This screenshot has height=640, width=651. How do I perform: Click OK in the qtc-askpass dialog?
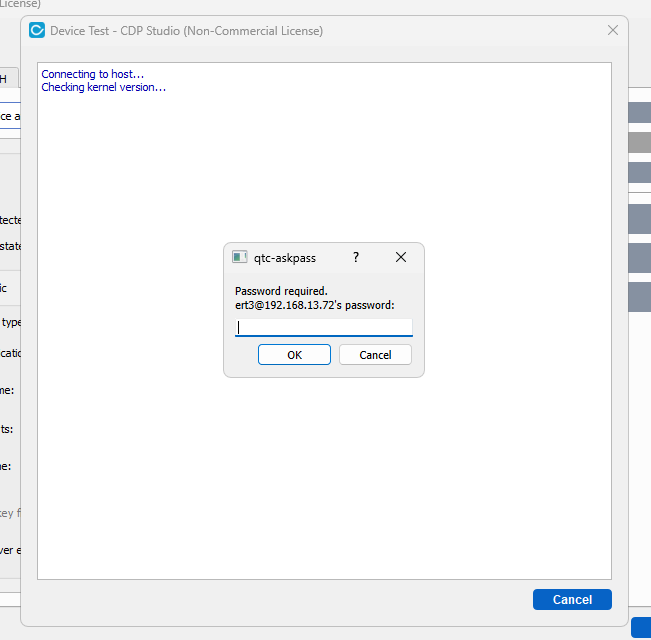click(294, 355)
